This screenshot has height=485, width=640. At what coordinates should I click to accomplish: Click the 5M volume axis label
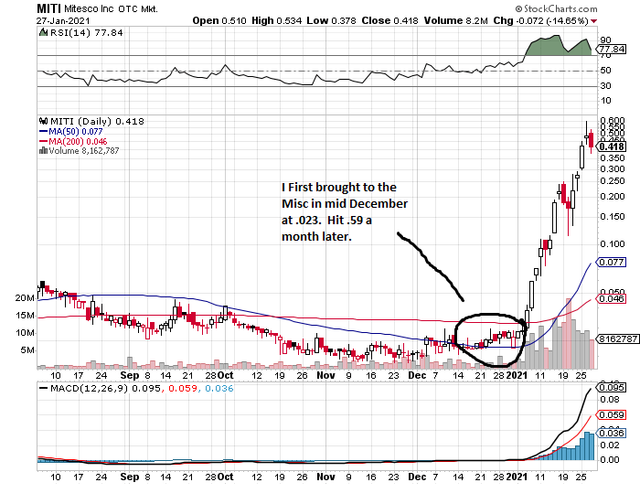(x=27, y=350)
